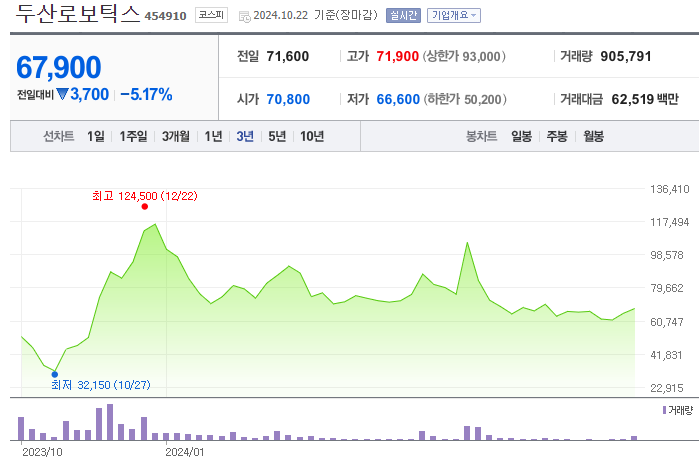Click the down triangle icon next to 3,700
The height and width of the screenshot is (459, 699).
point(62,94)
